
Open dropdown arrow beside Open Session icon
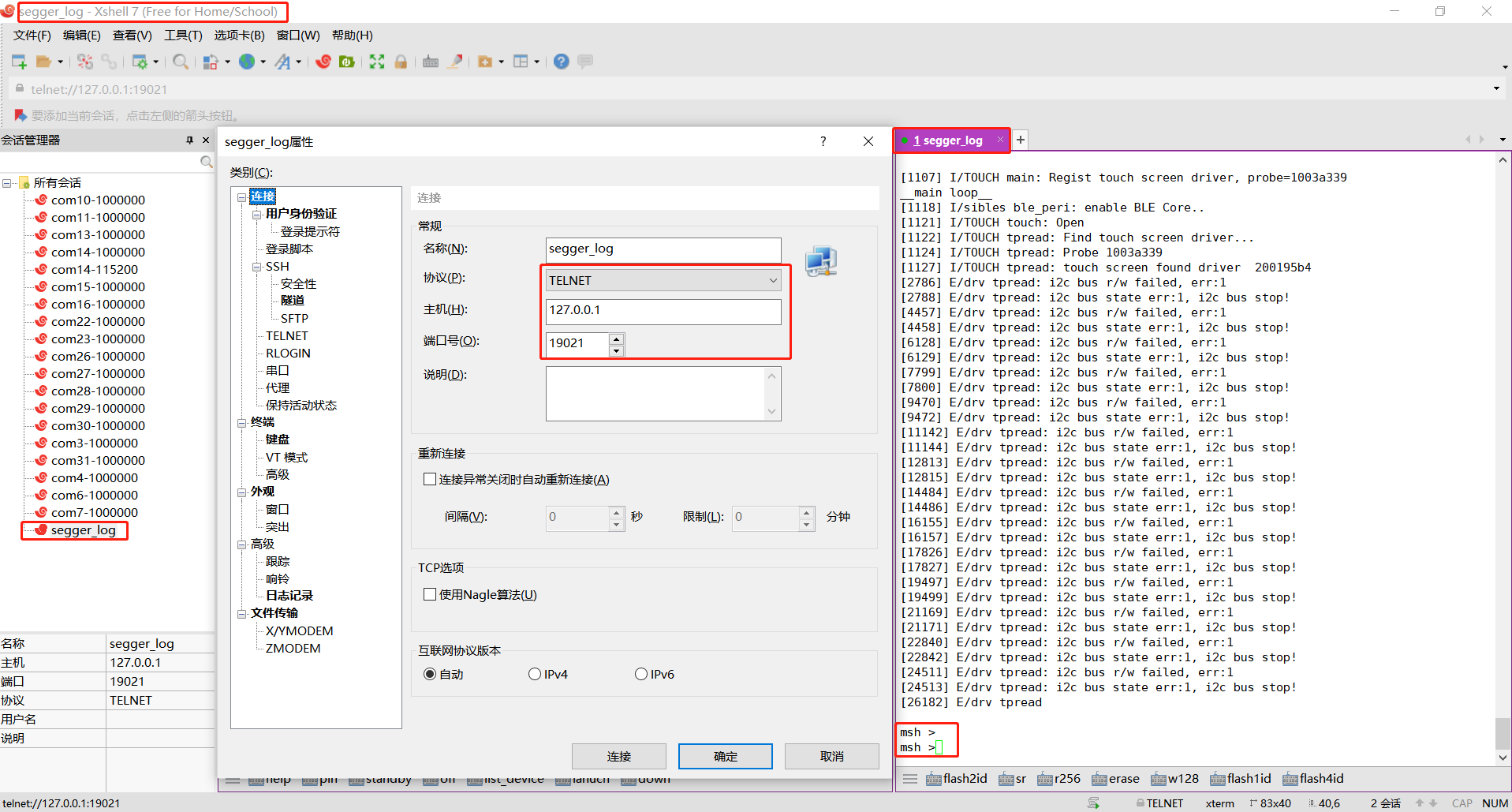pos(60,62)
